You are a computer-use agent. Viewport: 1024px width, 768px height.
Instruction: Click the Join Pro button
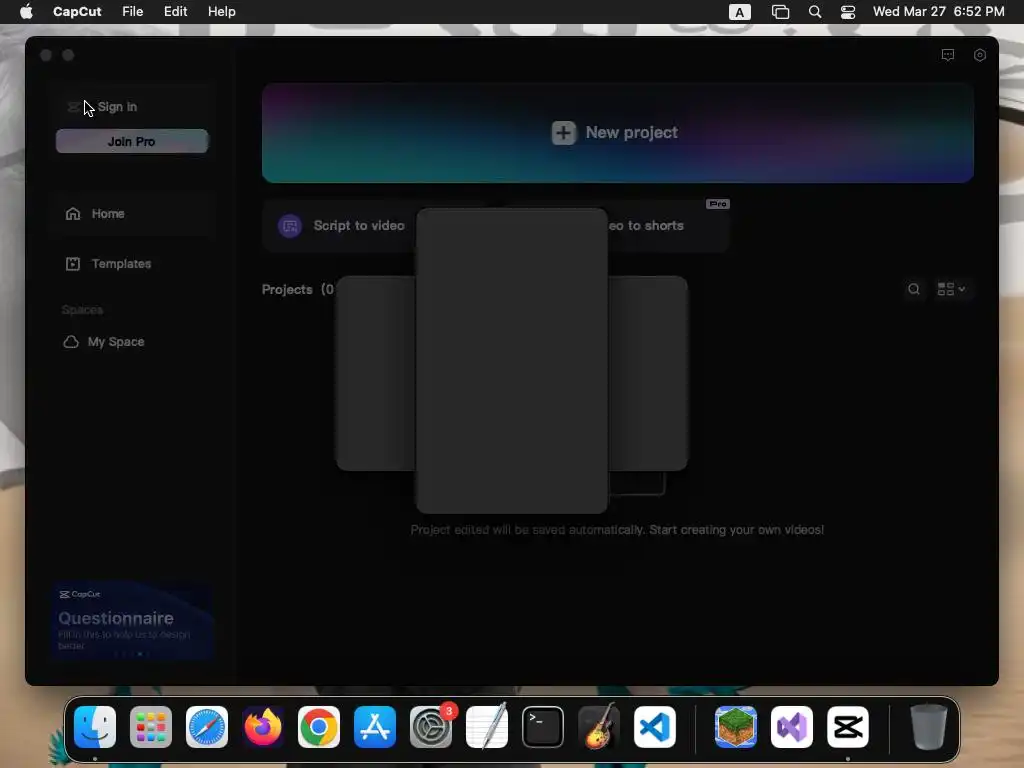[x=132, y=141]
